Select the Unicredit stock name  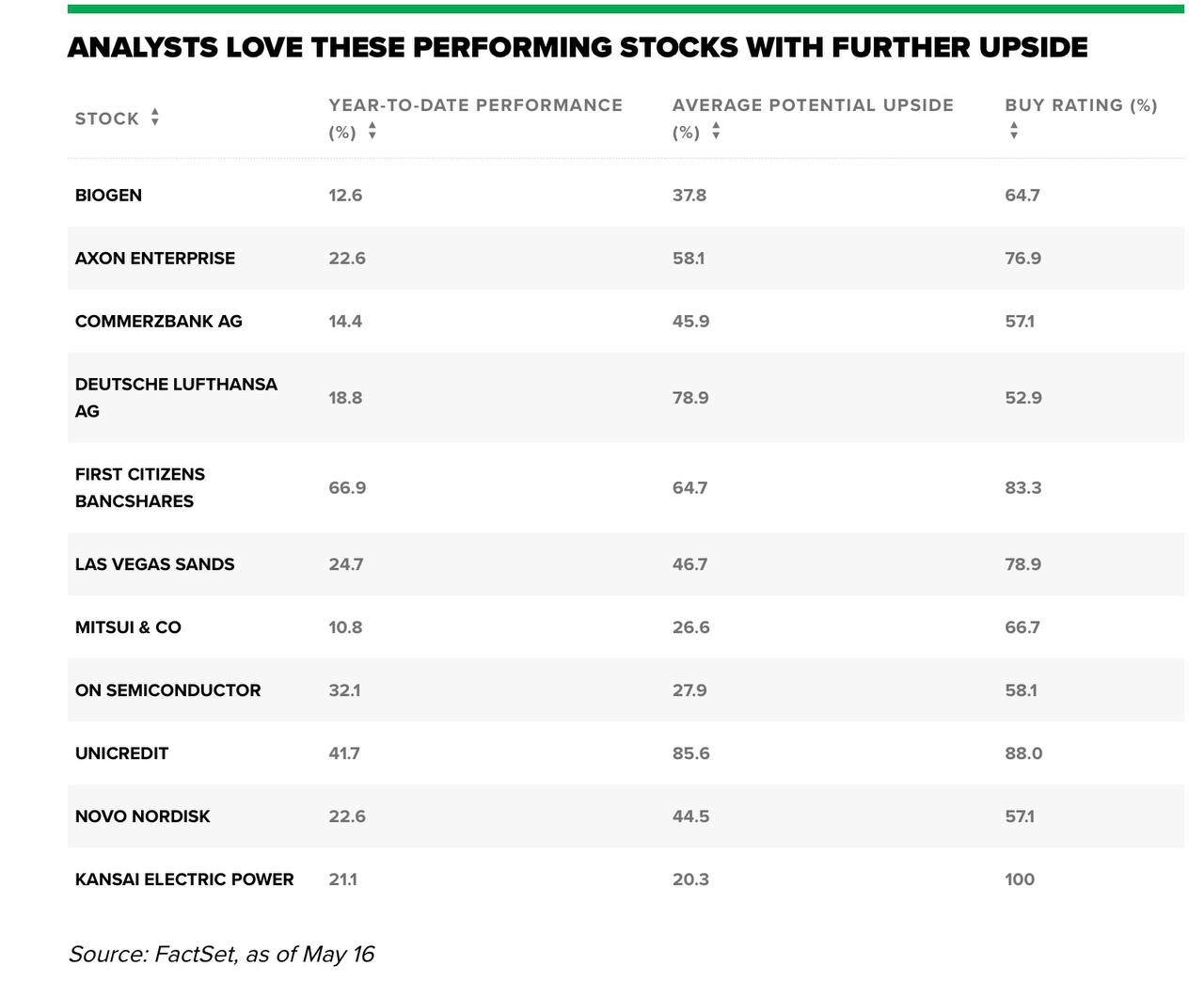(121, 753)
